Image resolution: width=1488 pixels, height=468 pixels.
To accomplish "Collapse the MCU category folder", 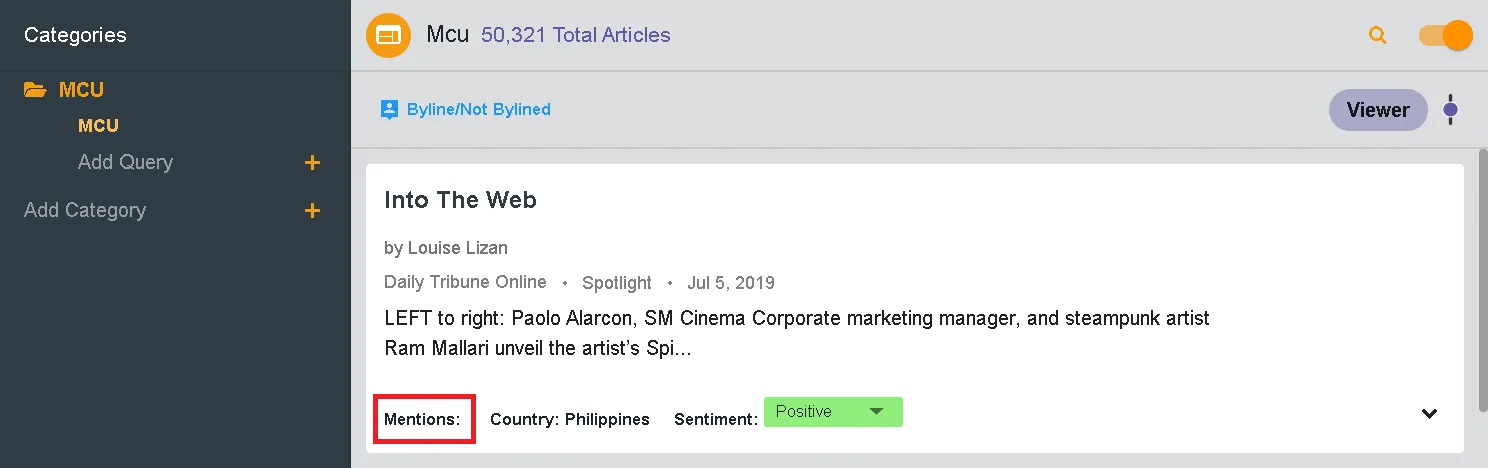I will [x=81, y=90].
